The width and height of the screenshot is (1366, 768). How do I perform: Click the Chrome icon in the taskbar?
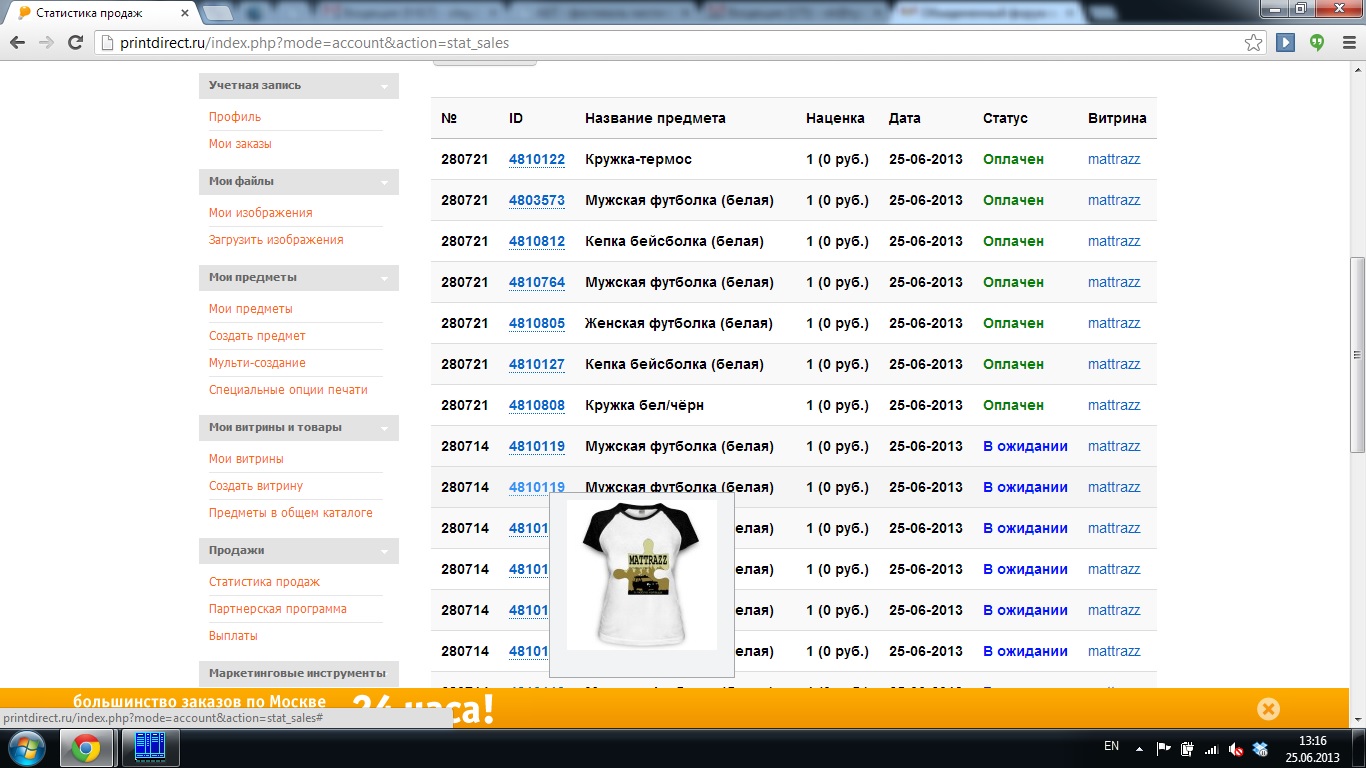click(x=85, y=748)
